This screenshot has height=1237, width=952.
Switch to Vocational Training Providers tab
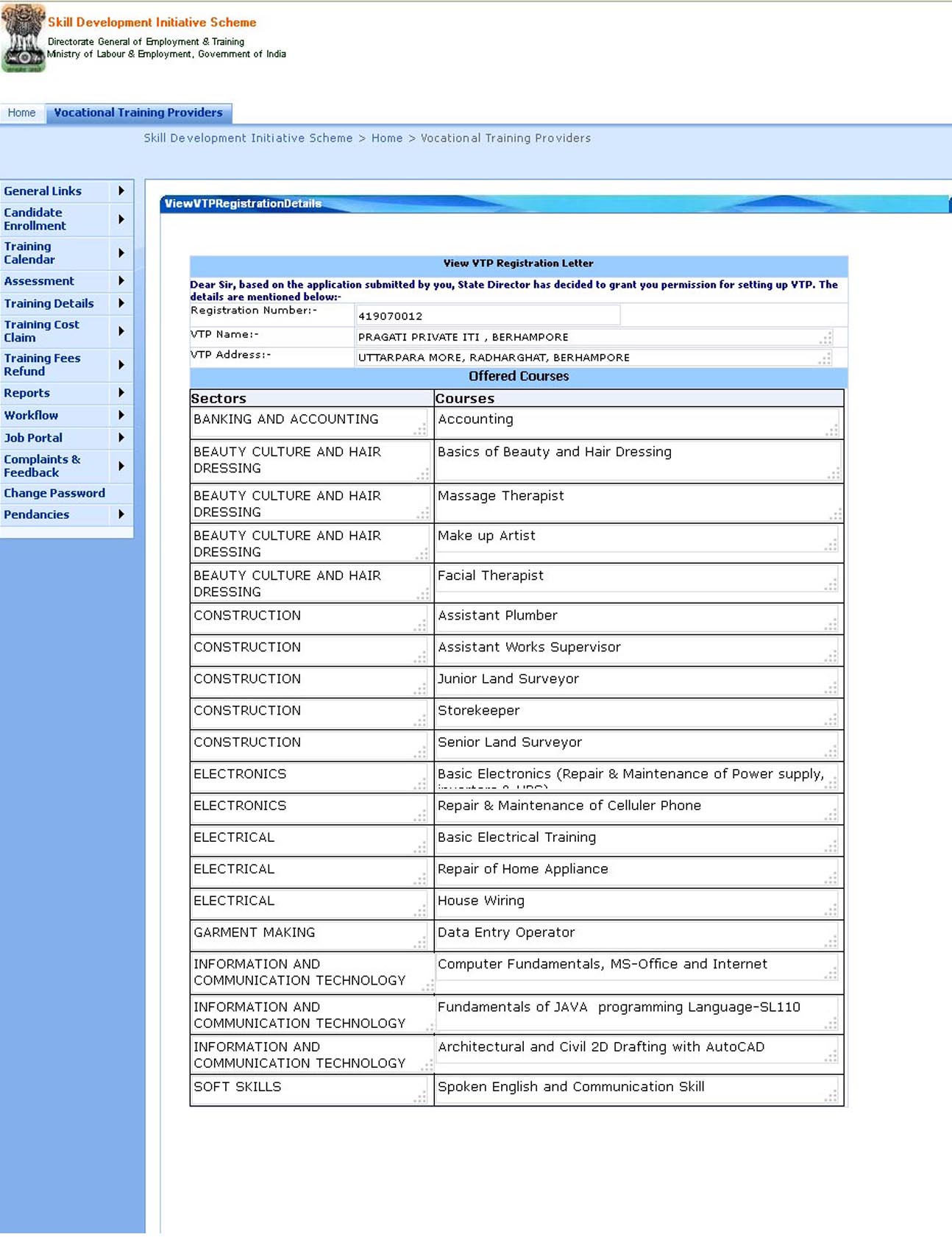(138, 113)
